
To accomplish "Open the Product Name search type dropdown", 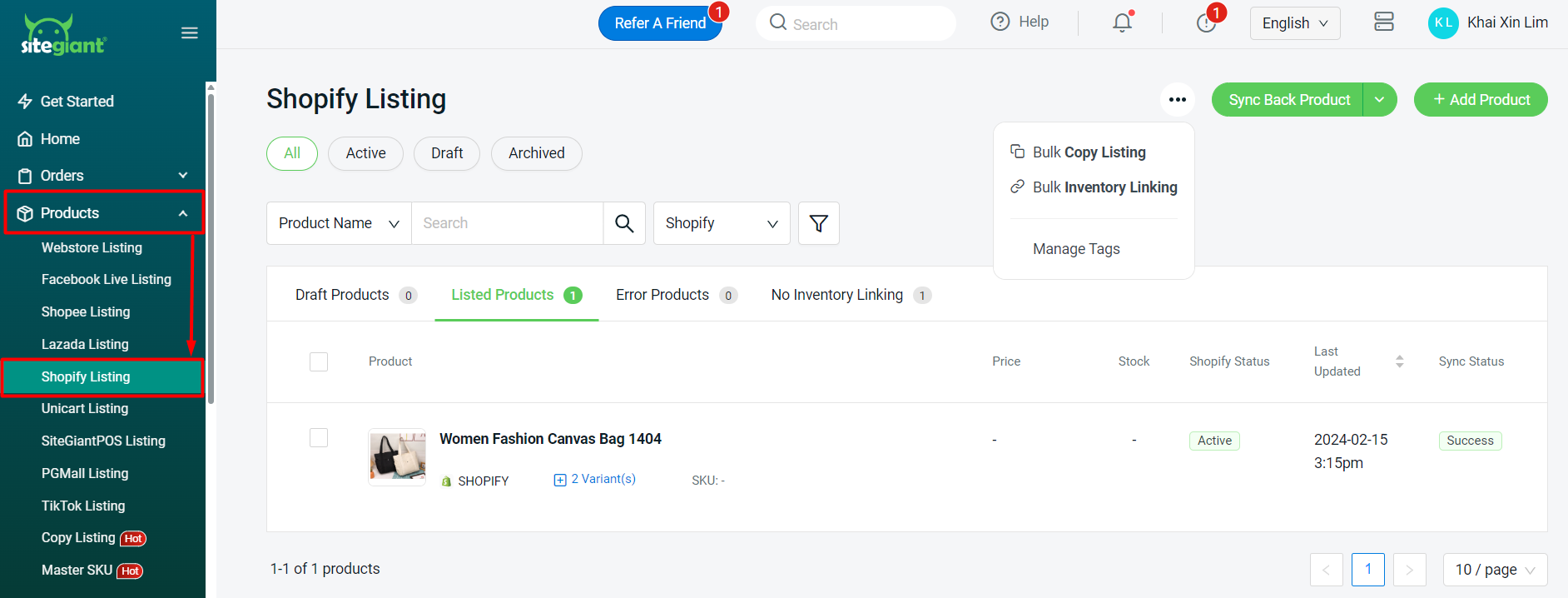I will tap(339, 223).
